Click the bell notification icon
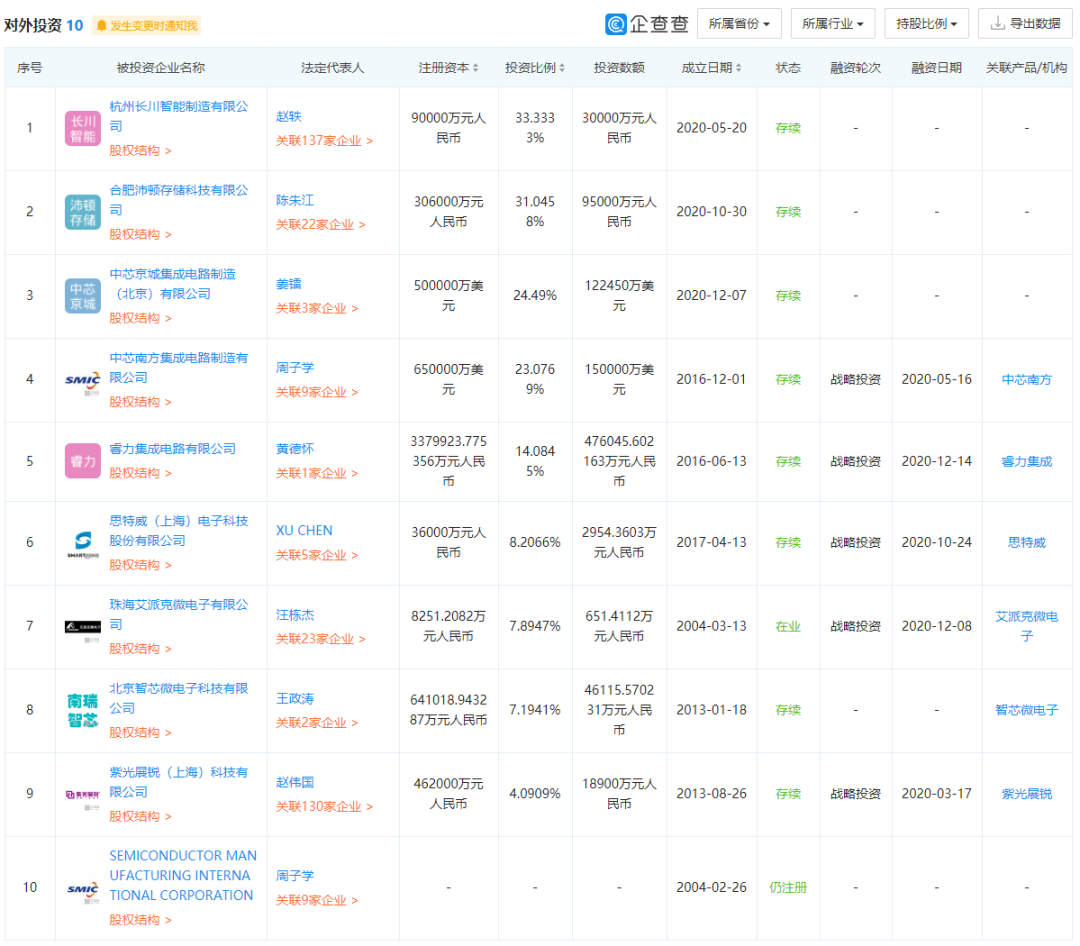 click(102, 25)
